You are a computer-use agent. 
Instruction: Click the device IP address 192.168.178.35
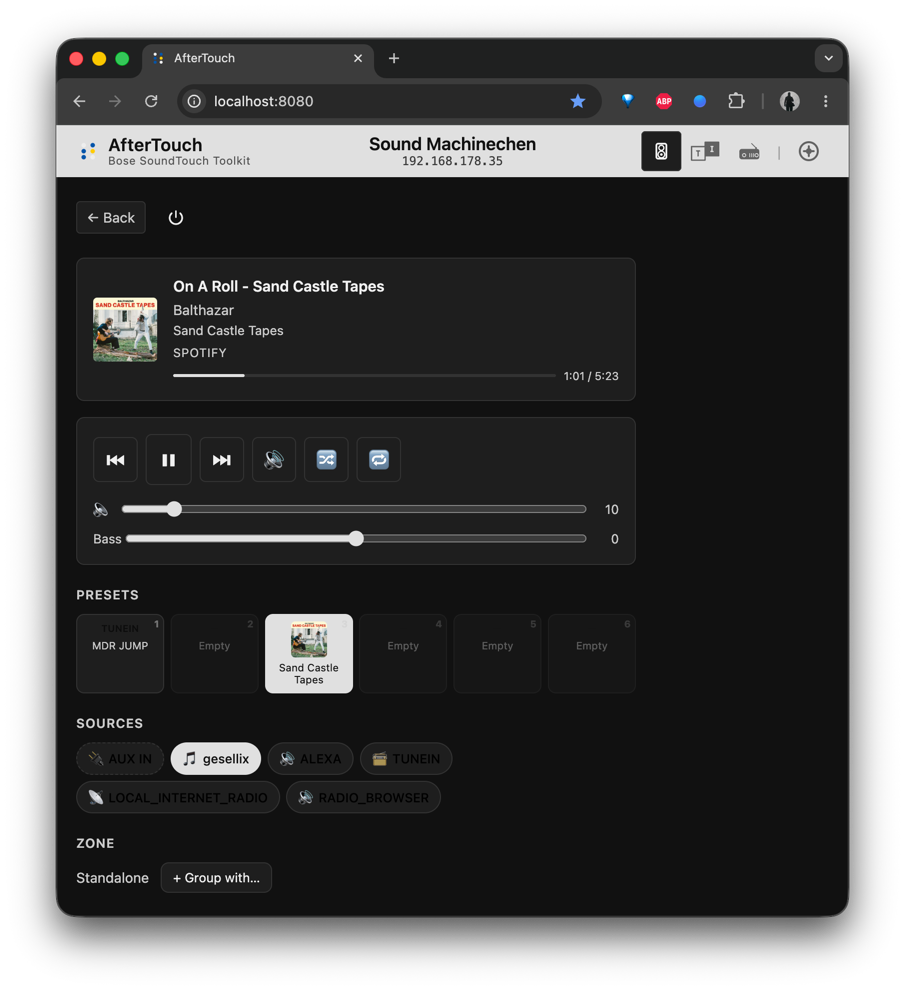coord(452,161)
